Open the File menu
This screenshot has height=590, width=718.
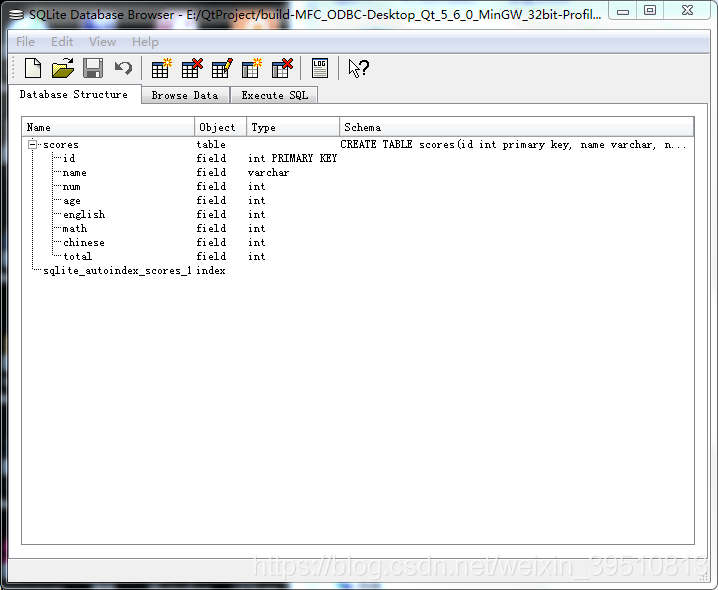25,42
